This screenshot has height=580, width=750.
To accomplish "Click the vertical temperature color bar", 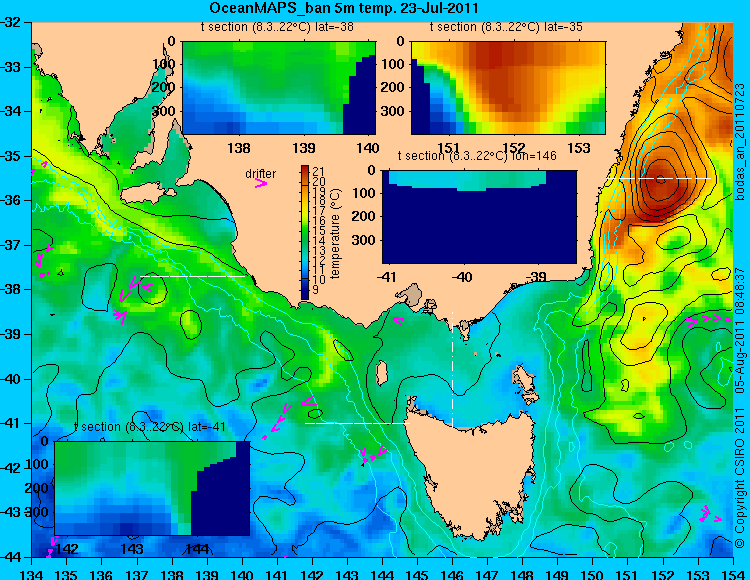I will click(x=305, y=232).
